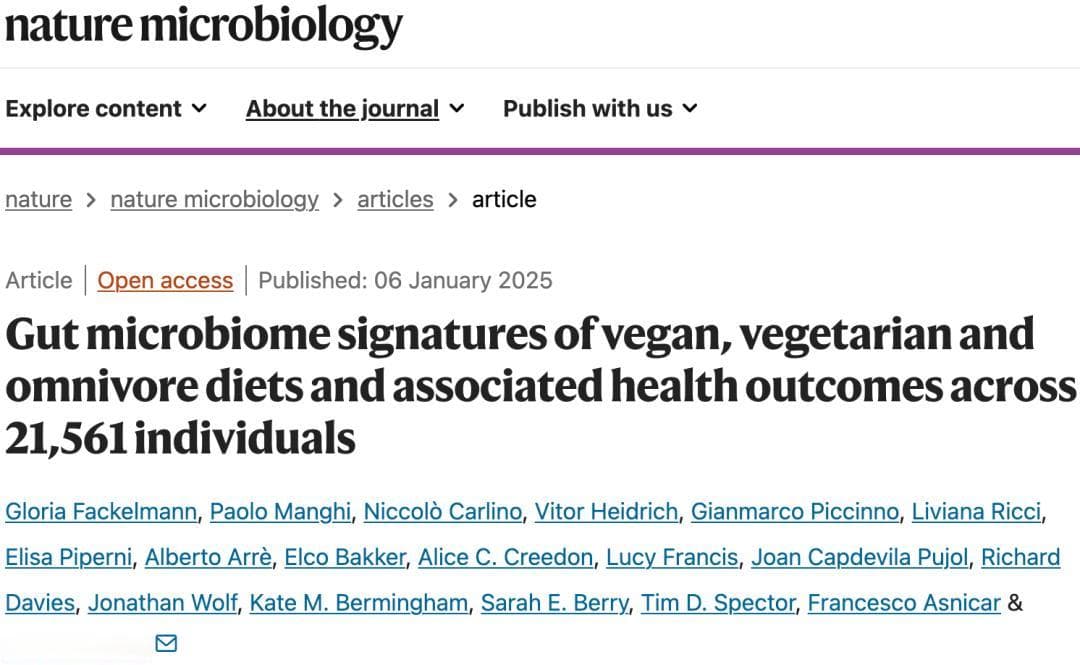The height and width of the screenshot is (665, 1080).
Task: Expand the Explore content dropdown
Action: tap(106, 108)
